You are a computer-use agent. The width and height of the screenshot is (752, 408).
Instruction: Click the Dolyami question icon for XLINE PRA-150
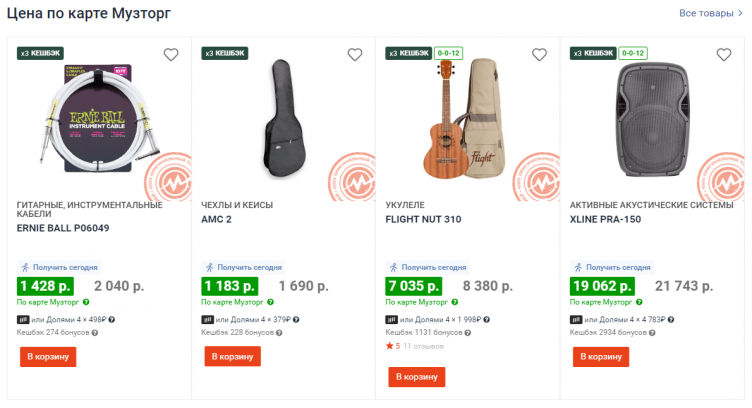point(669,320)
